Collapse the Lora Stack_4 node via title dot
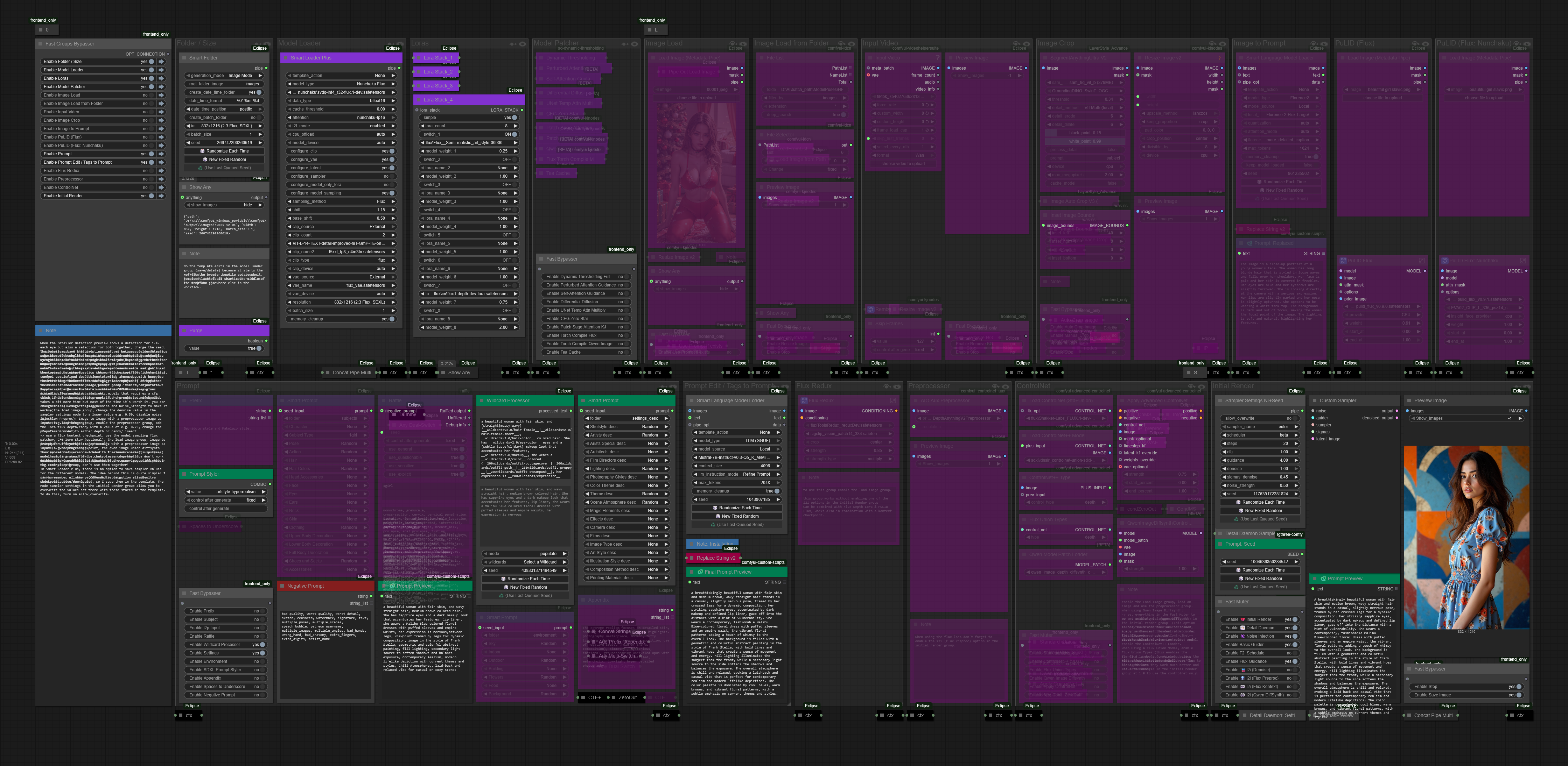 [x=418, y=100]
